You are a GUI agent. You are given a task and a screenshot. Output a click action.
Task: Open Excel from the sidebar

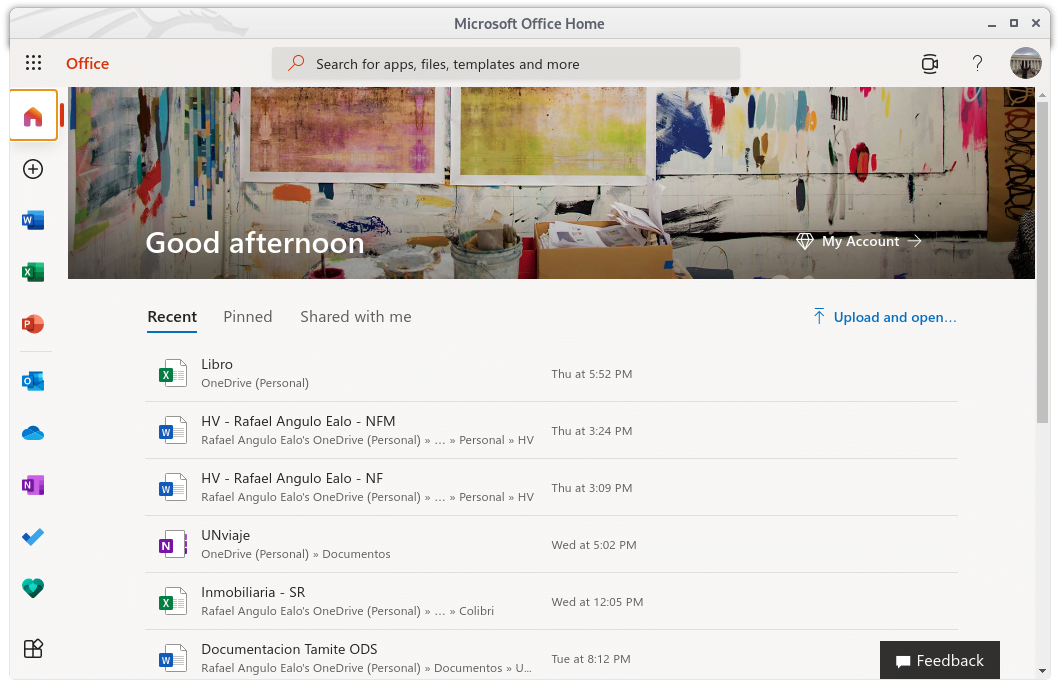pos(33,272)
